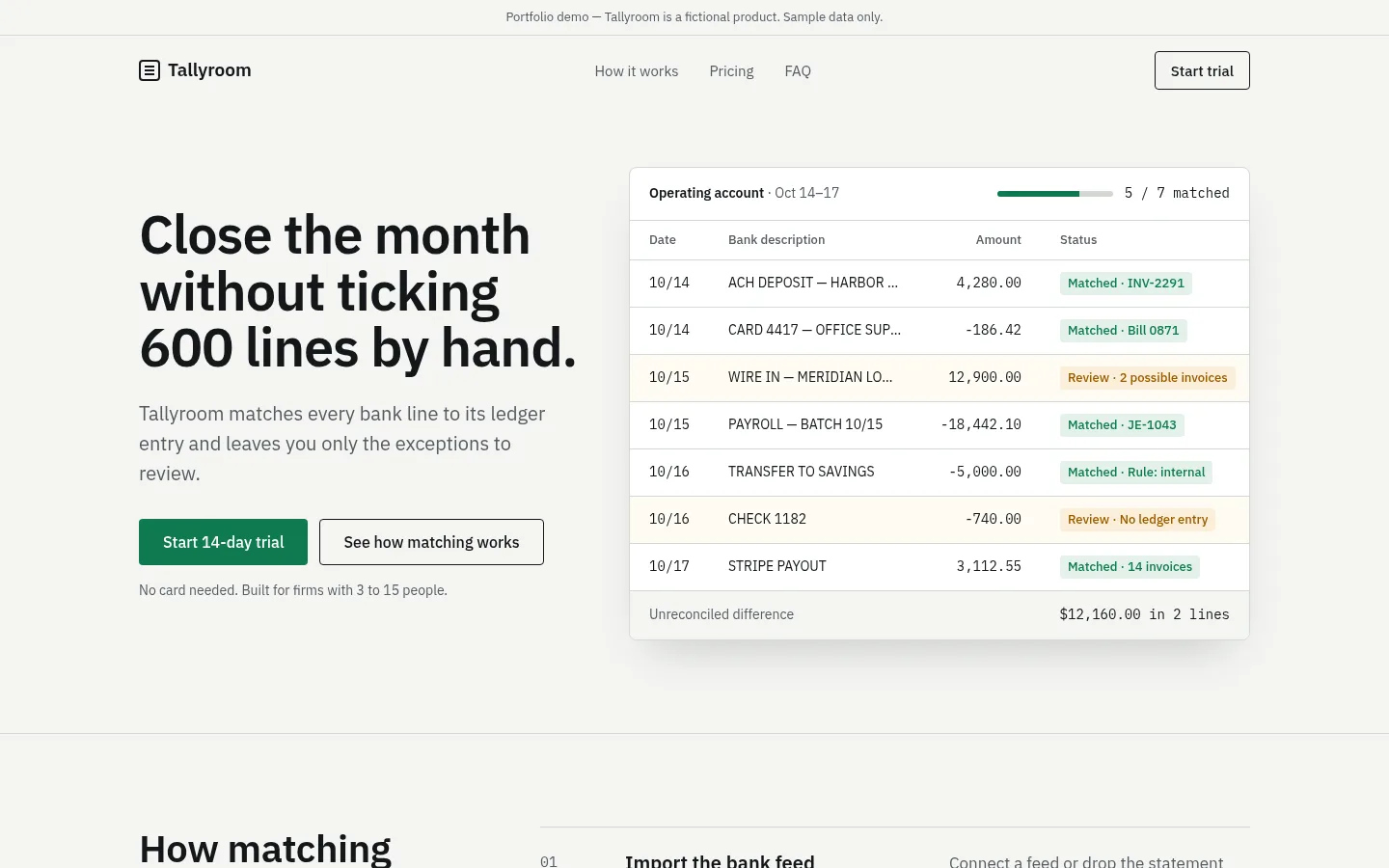This screenshot has height=868, width=1389.
Task: Go to the Pricing section
Action: pos(731,71)
